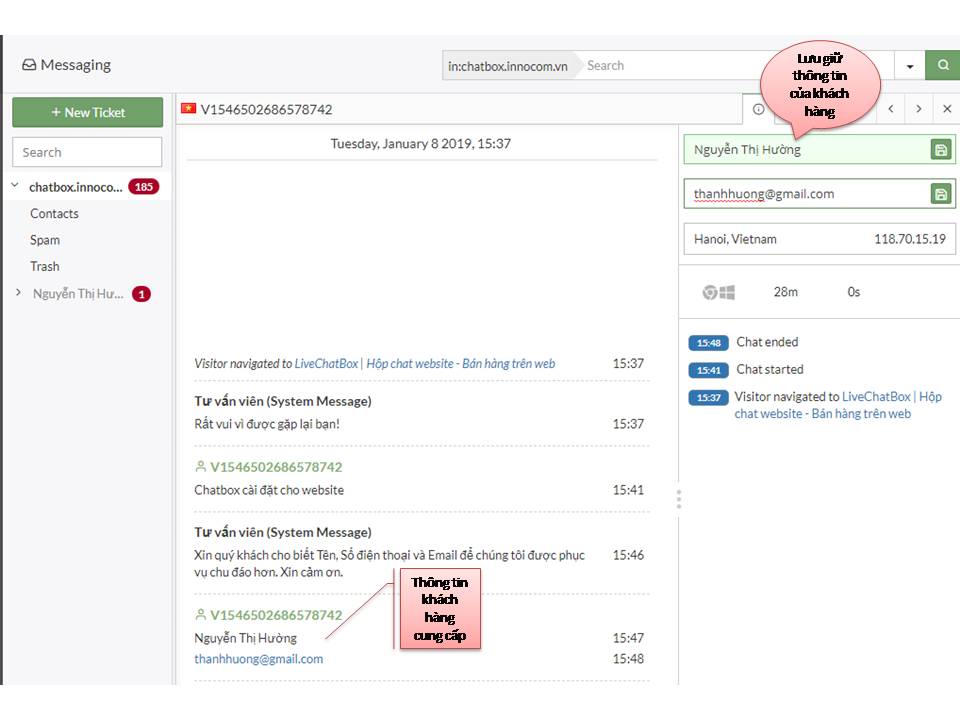960x720 pixels.
Task: Save the thanhhuong@gmail.com email field
Action: pyautogui.click(x=941, y=194)
